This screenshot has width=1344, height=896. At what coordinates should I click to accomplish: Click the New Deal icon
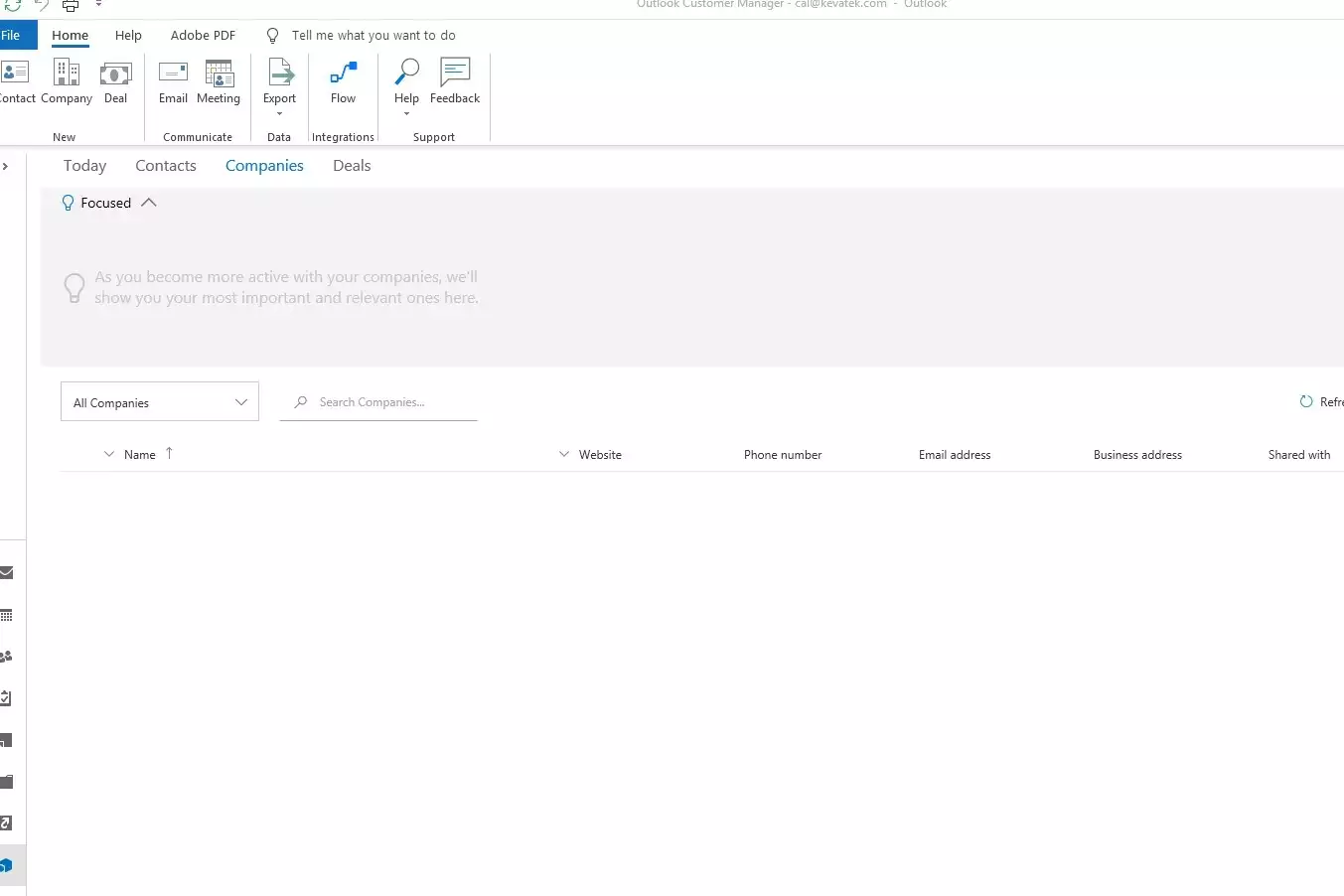(x=116, y=81)
